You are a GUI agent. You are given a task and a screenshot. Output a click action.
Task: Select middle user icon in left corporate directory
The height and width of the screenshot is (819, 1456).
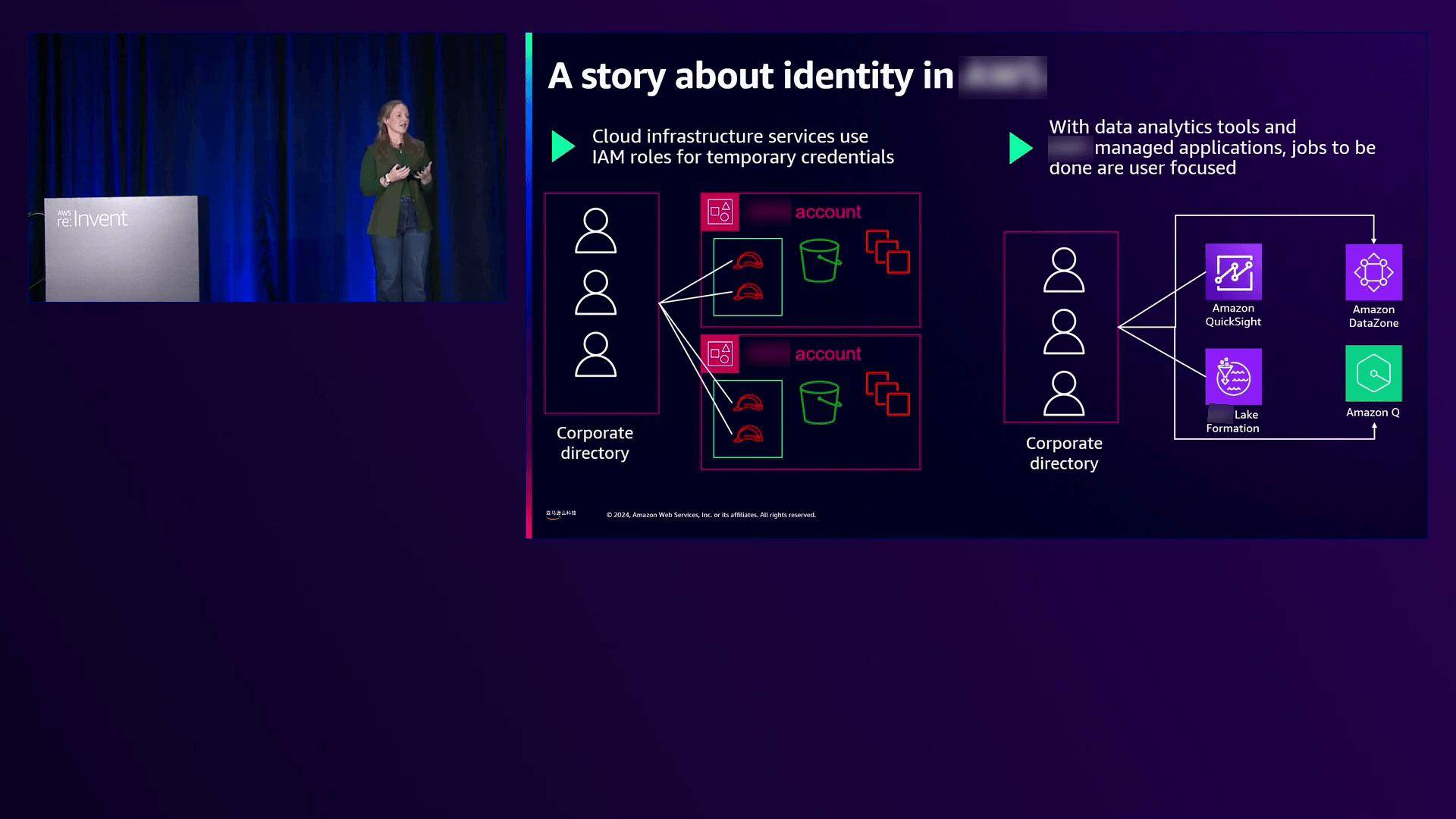[x=595, y=293]
